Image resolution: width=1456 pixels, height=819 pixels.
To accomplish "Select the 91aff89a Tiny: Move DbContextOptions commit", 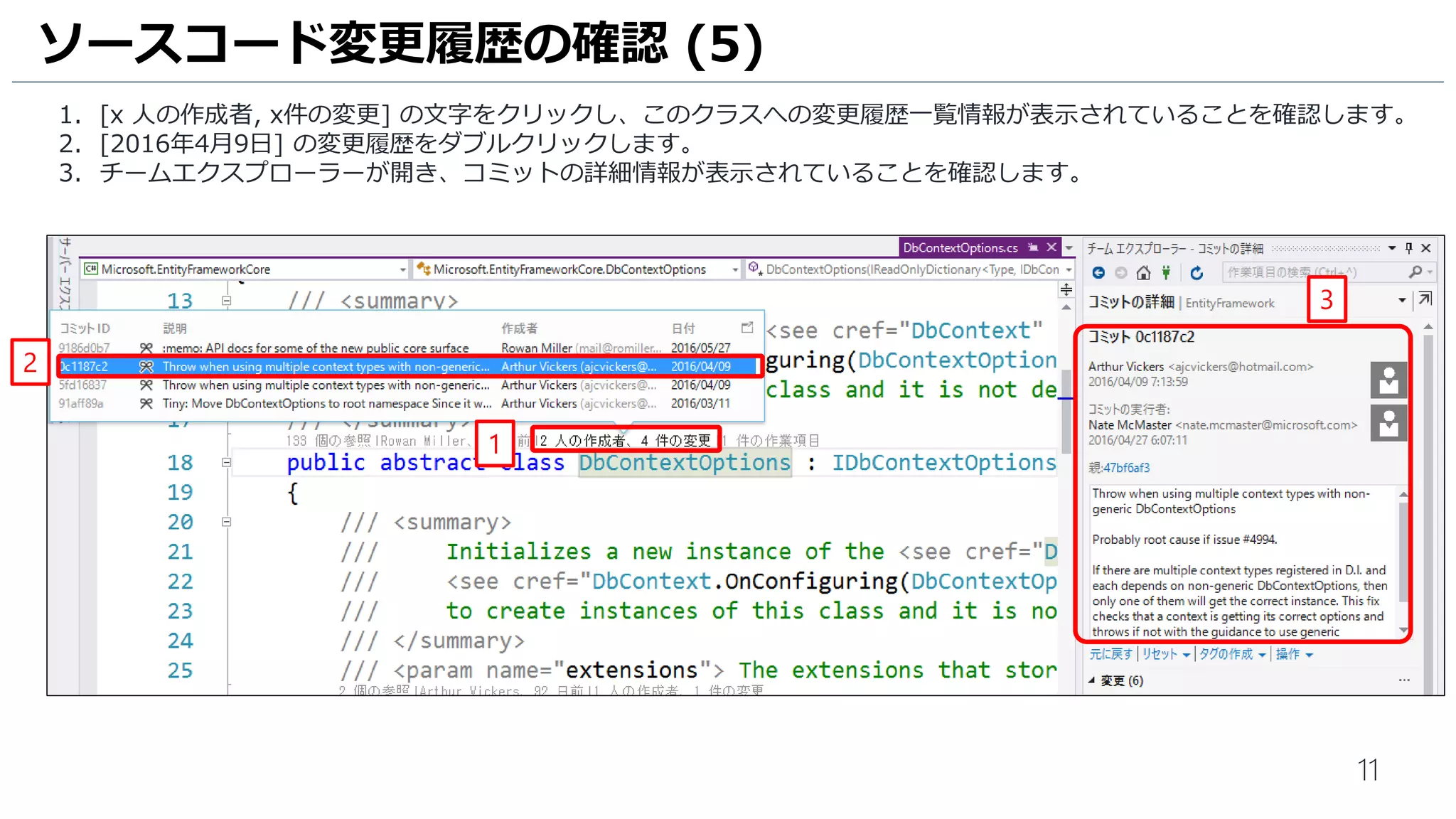I will click(x=407, y=403).
